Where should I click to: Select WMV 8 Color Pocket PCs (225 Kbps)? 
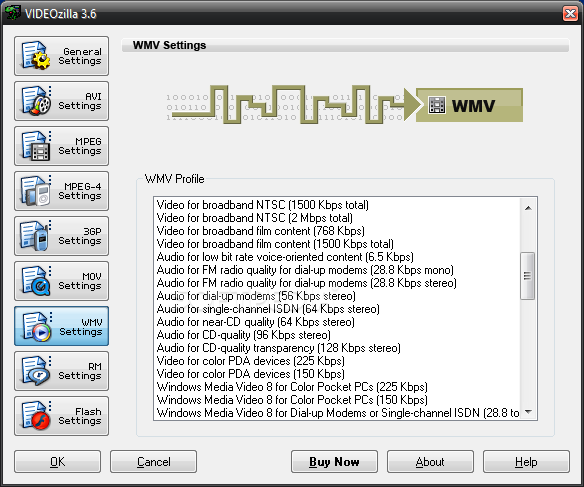click(292, 387)
